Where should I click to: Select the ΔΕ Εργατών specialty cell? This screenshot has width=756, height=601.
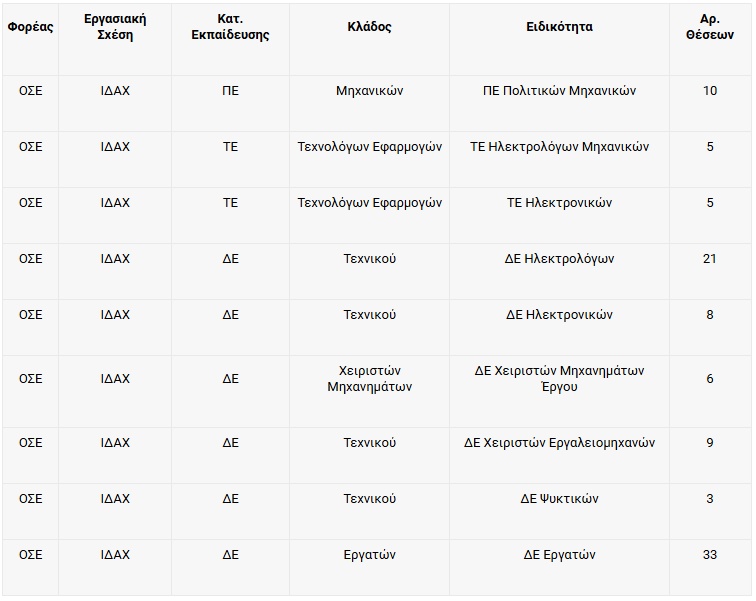coord(559,555)
